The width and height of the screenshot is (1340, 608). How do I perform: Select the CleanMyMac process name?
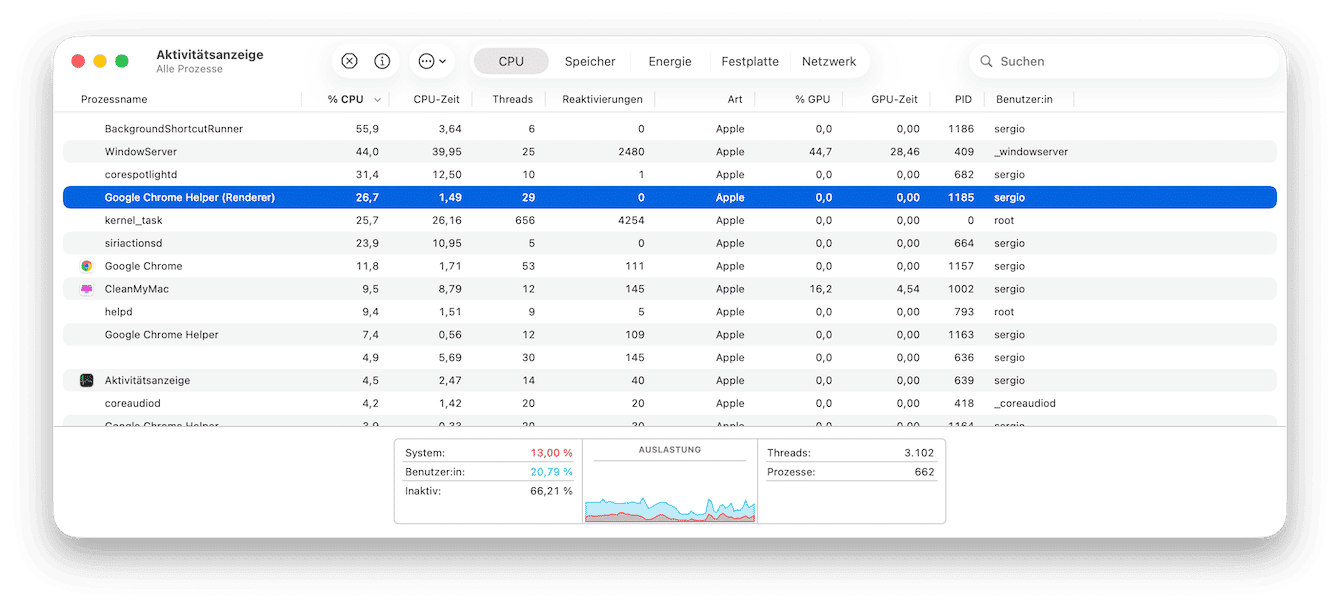(137, 289)
